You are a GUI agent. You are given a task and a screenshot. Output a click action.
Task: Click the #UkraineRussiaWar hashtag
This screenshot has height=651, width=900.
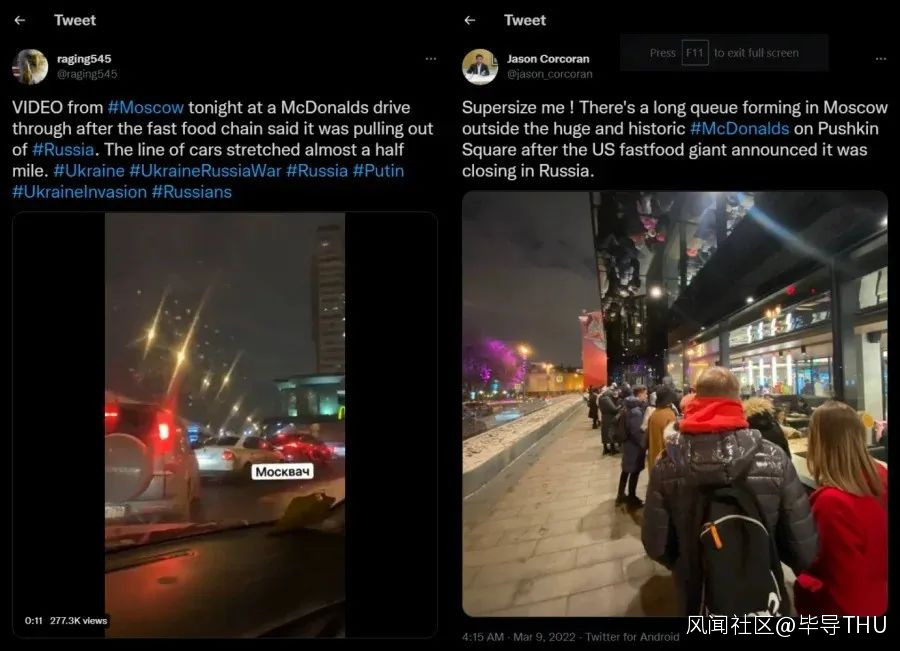(x=205, y=171)
